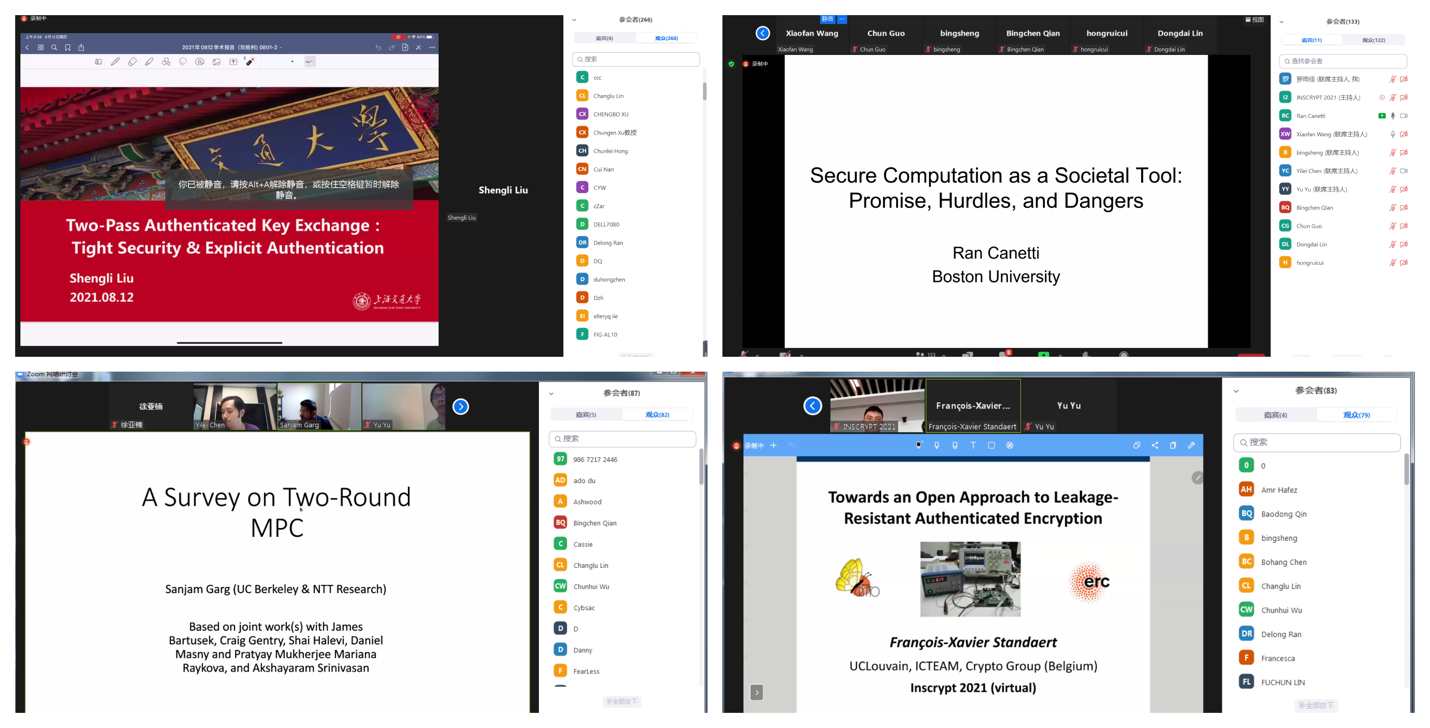Screen dimensions: 1430x728
Task: Collapse the 参会者(87) panel using its chevron
Action: tap(551, 393)
